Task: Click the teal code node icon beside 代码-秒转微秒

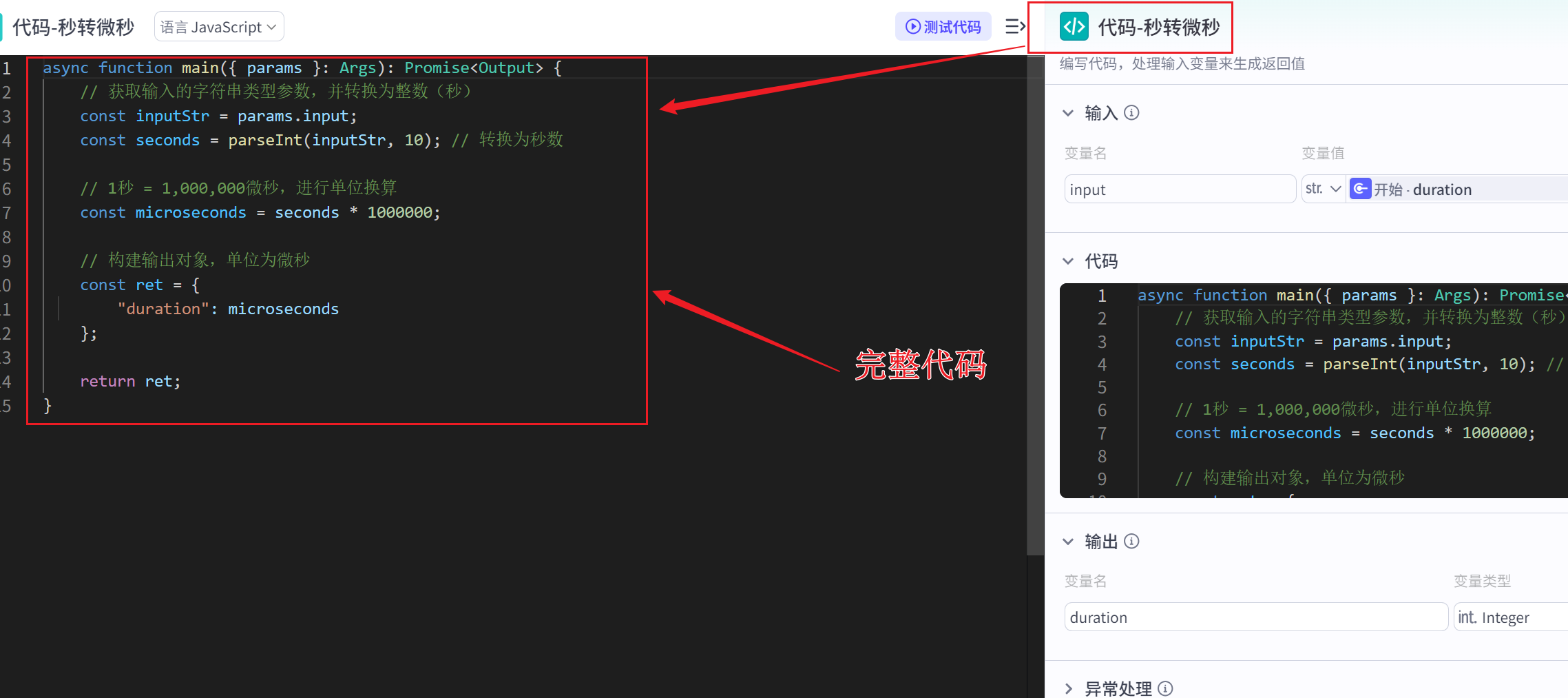Action: (1074, 26)
